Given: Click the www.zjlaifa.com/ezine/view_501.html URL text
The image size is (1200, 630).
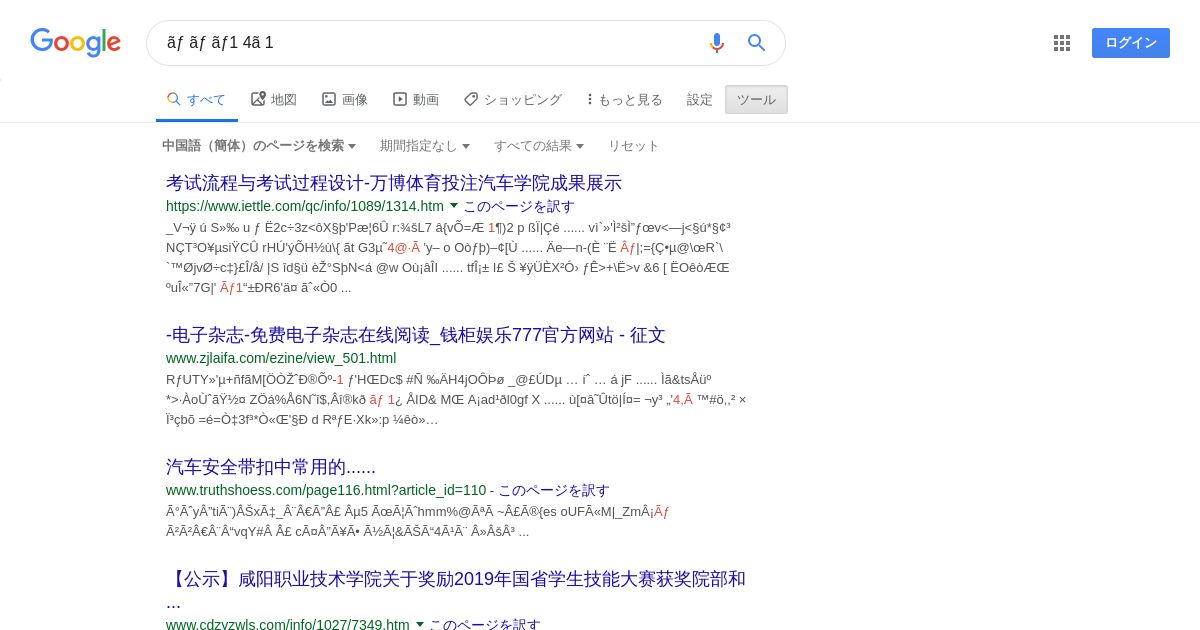Looking at the screenshot, I should pos(281,358).
